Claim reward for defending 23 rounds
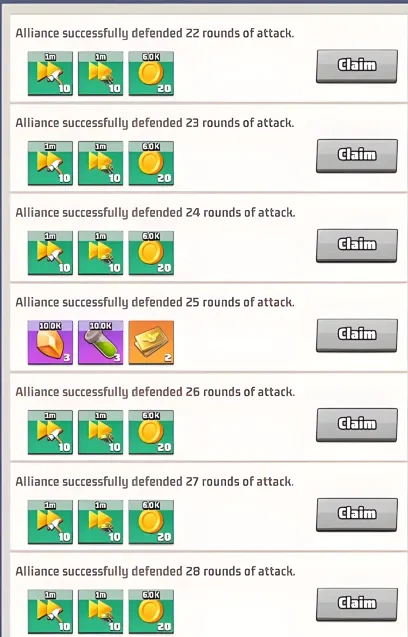 coord(357,156)
